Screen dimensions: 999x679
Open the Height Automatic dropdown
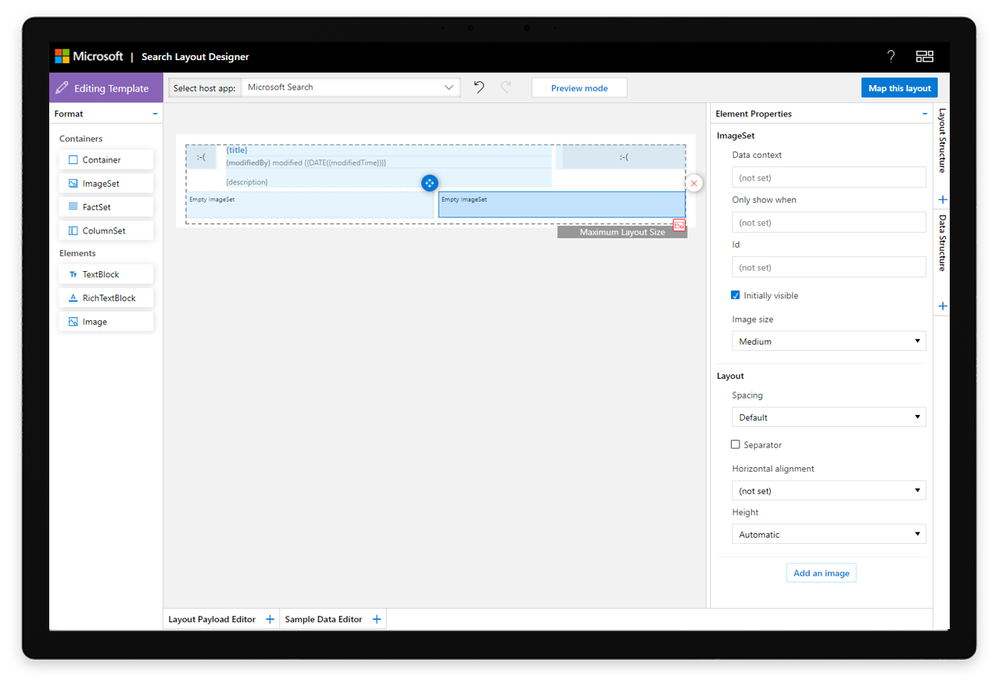click(828, 534)
